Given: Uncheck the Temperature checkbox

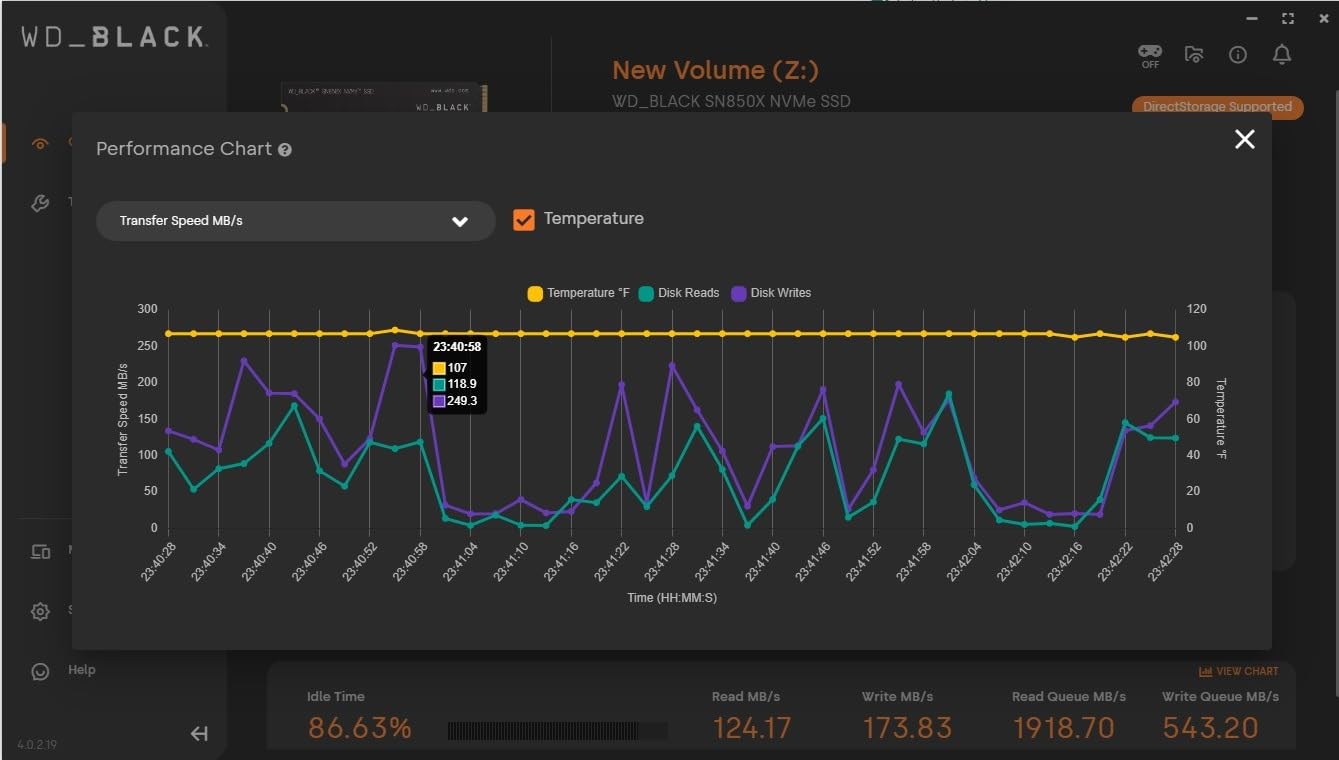Looking at the screenshot, I should pos(524,219).
